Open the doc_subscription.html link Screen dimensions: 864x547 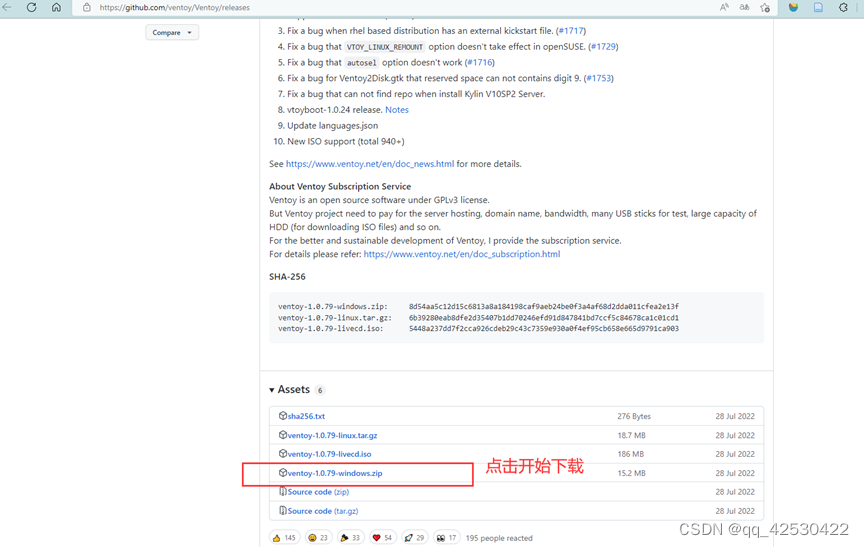tap(462, 254)
